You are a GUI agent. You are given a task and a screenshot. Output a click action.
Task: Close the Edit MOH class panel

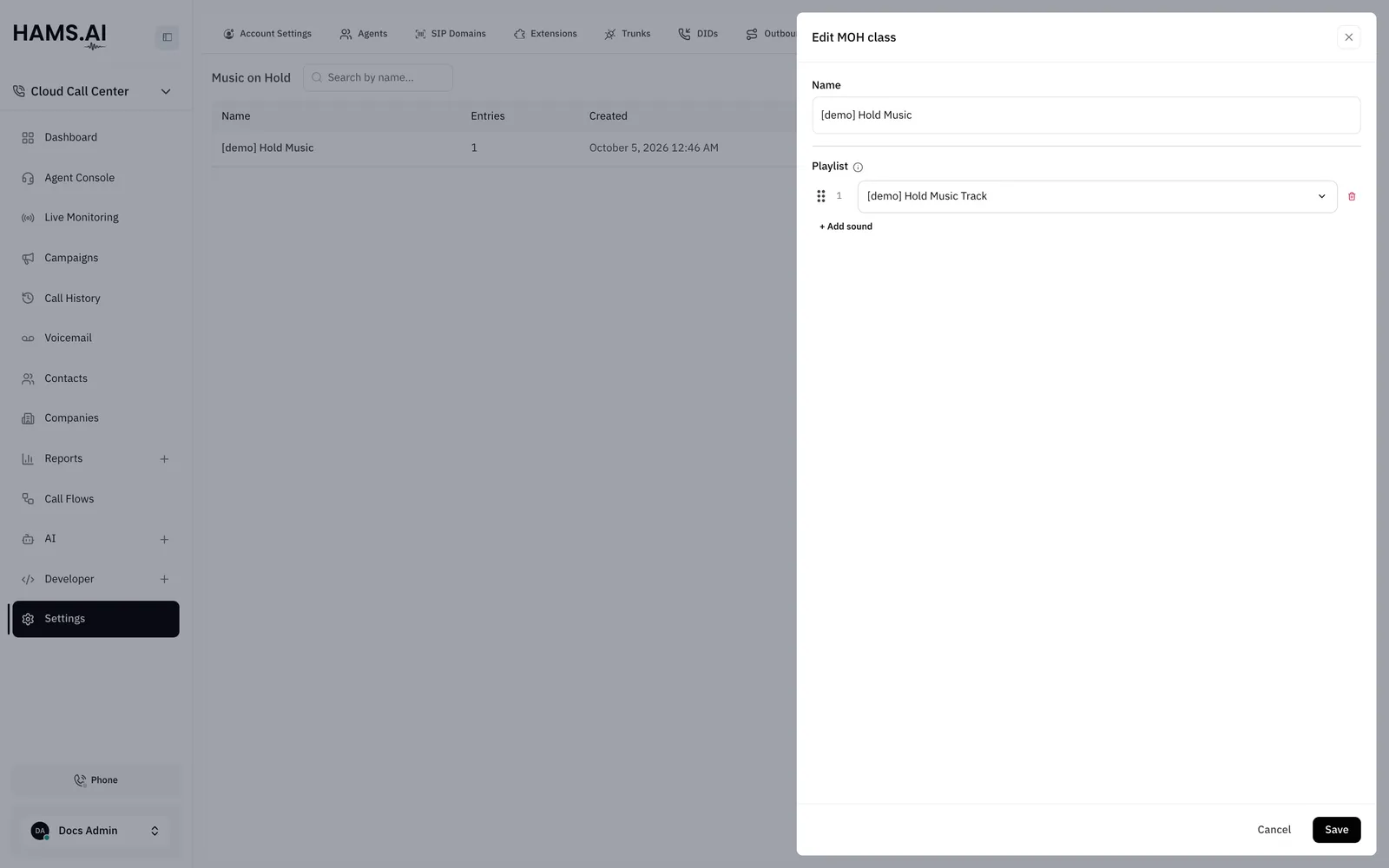tap(1348, 37)
